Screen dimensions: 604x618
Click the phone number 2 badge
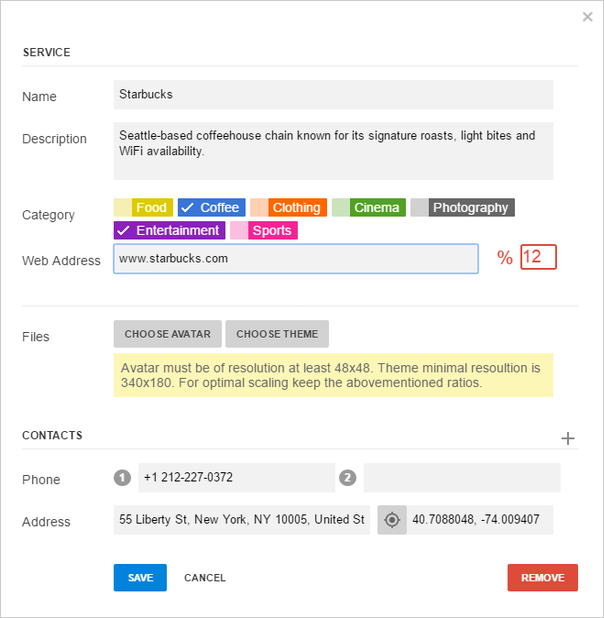point(348,478)
